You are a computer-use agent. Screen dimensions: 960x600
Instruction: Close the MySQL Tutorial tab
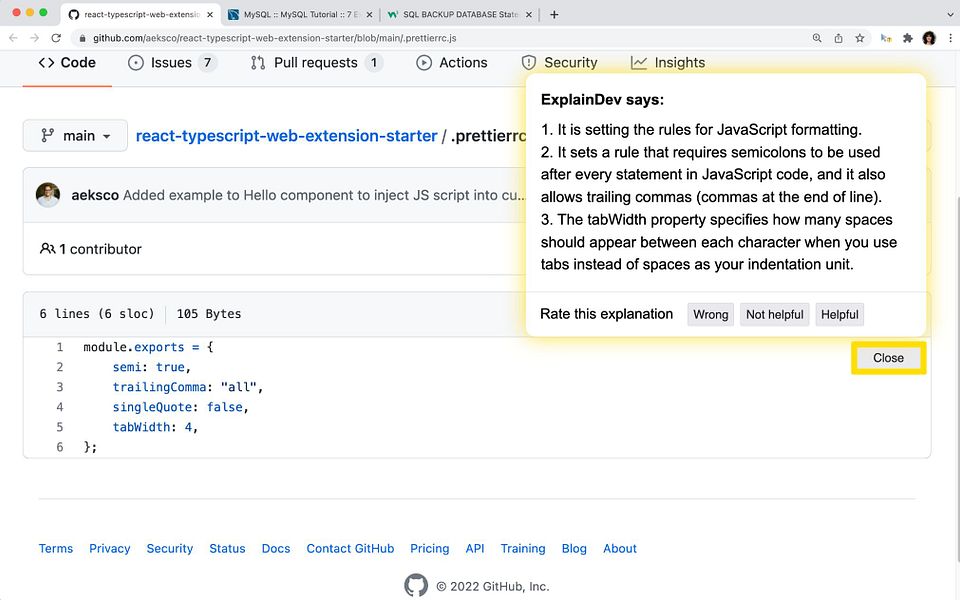point(369,14)
